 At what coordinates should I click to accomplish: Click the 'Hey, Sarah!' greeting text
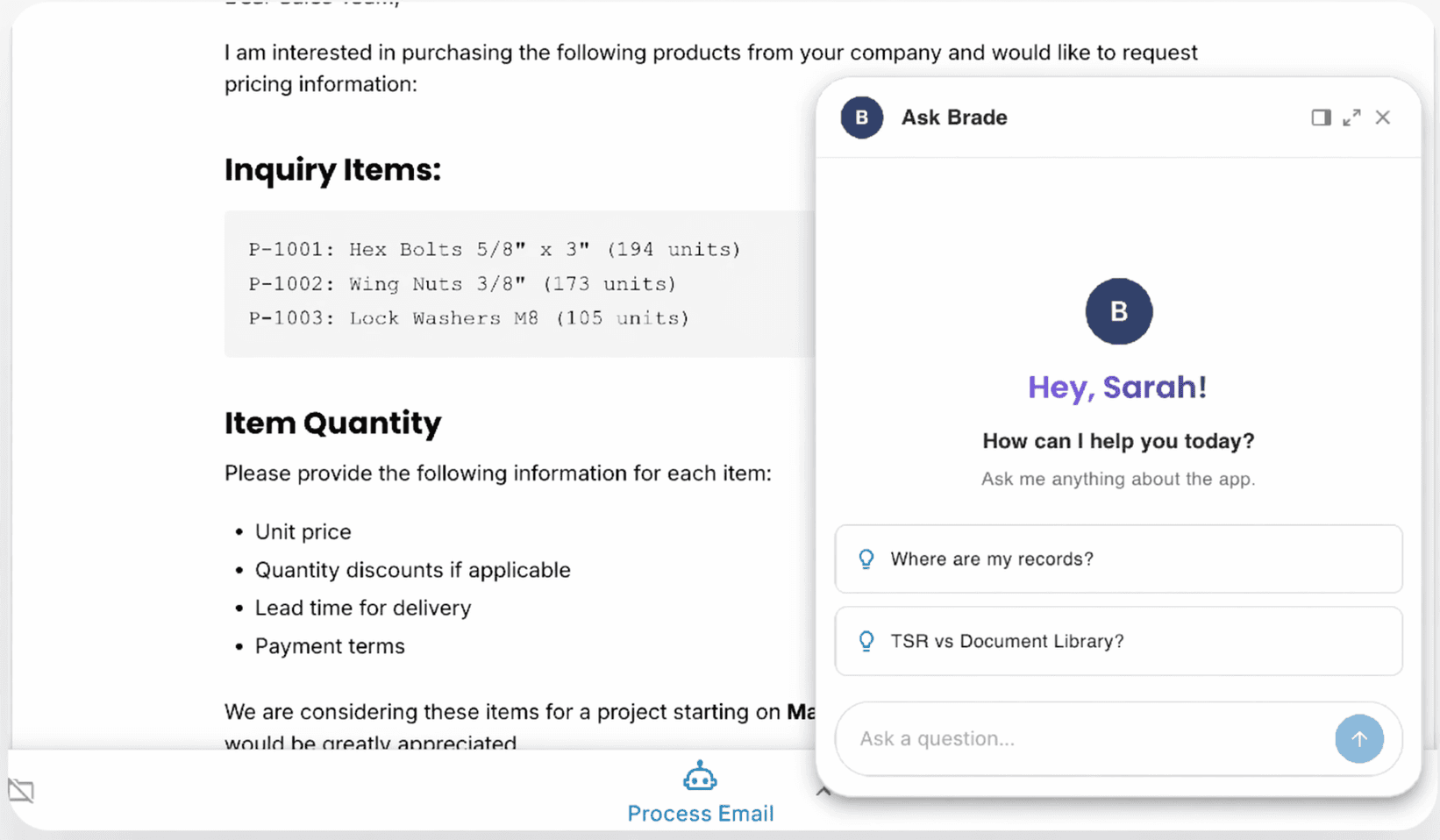1117,387
